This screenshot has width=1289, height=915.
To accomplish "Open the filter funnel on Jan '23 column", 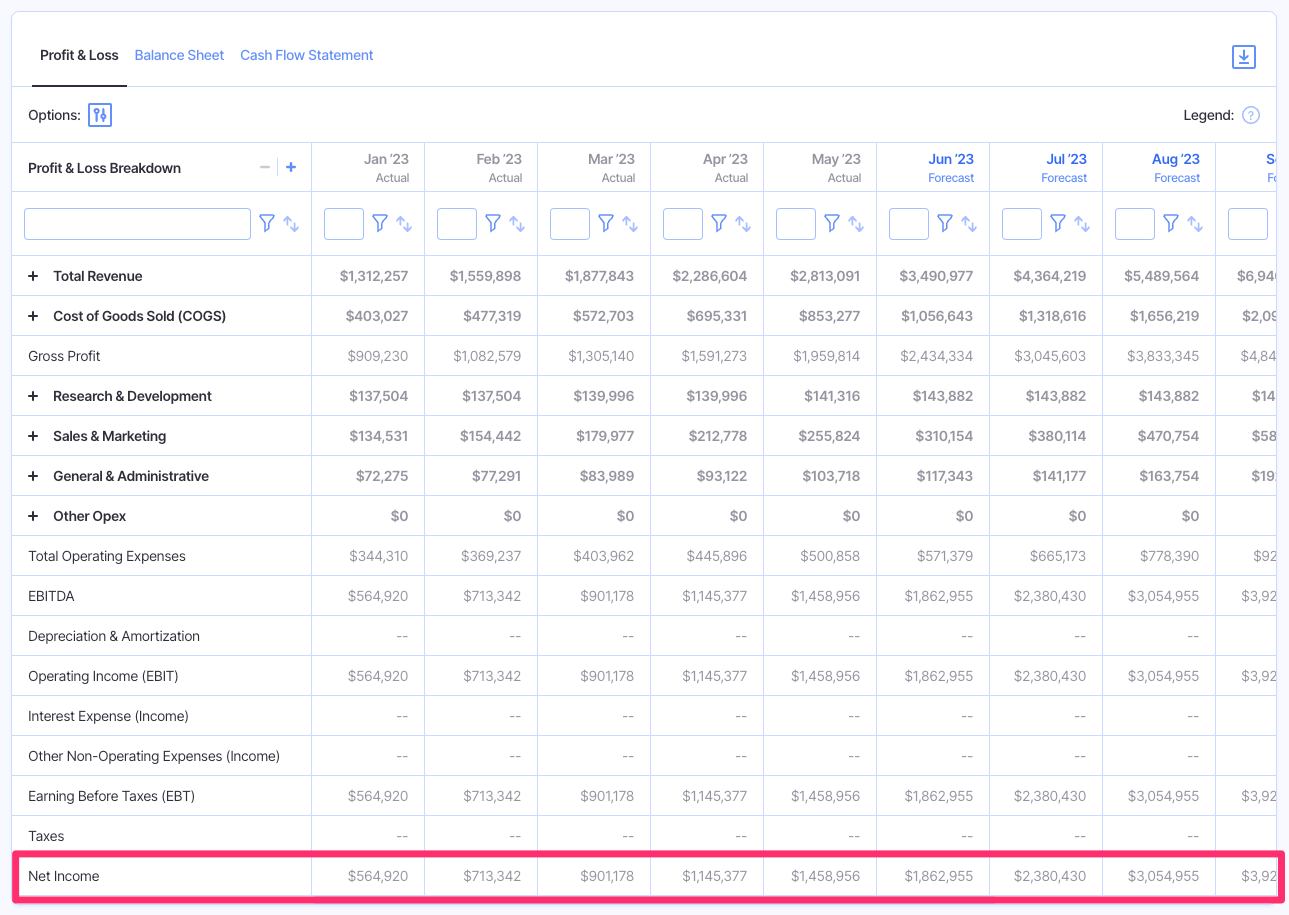I will click(x=381, y=223).
